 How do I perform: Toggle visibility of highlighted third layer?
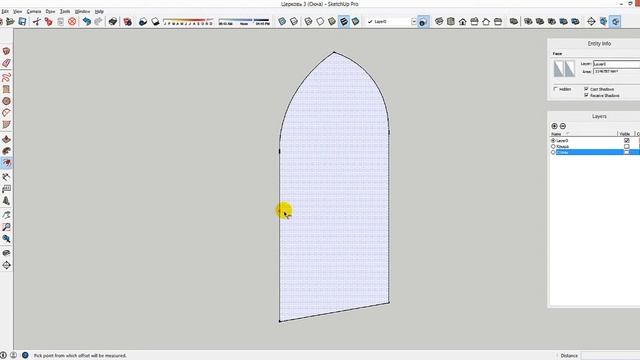627,152
